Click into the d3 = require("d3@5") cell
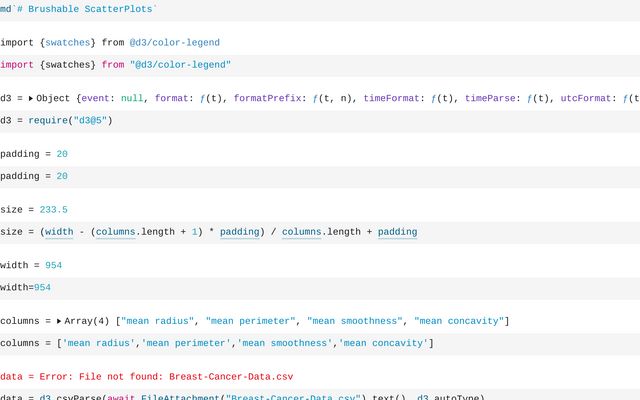The image size is (640, 400). click(x=300, y=120)
